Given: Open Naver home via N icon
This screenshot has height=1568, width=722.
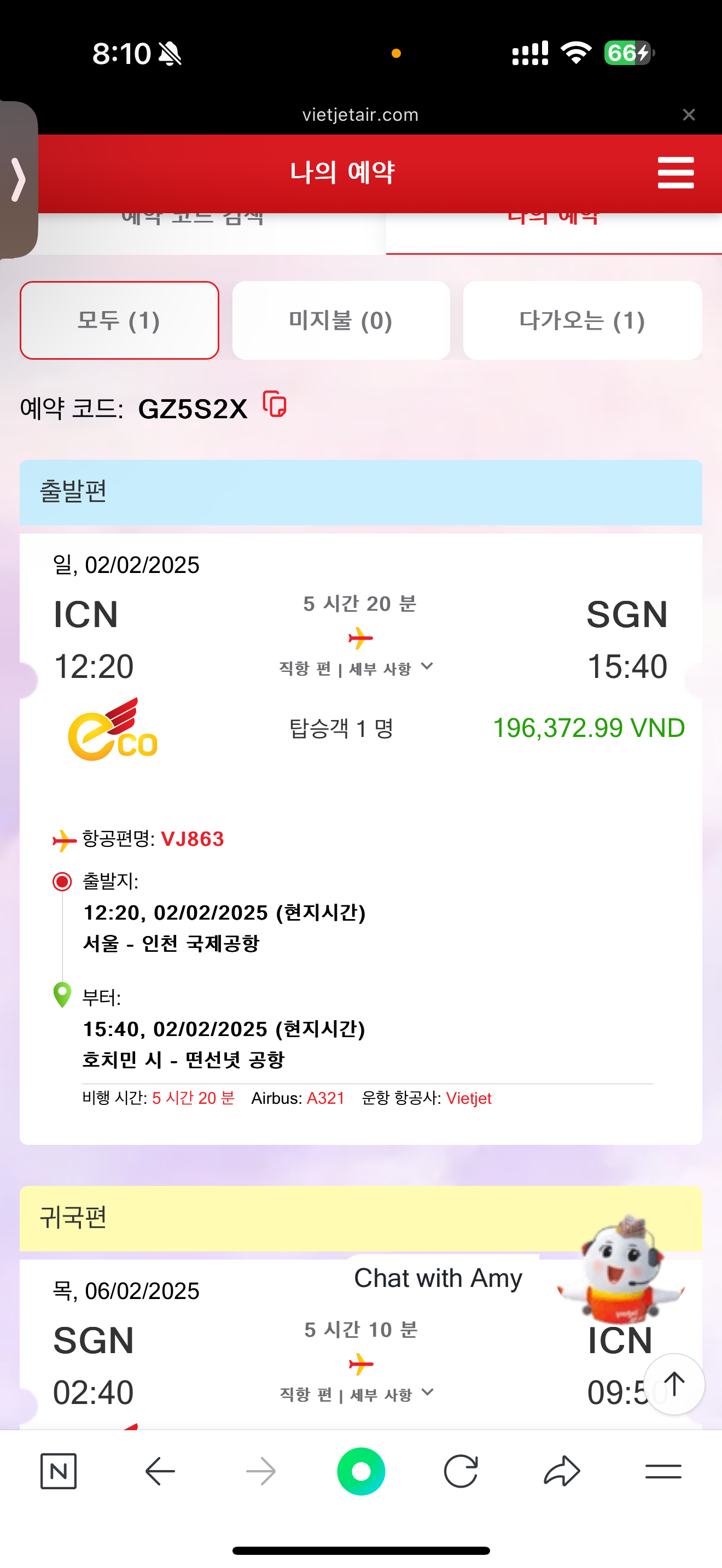Looking at the screenshot, I should click(x=59, y=1471).
